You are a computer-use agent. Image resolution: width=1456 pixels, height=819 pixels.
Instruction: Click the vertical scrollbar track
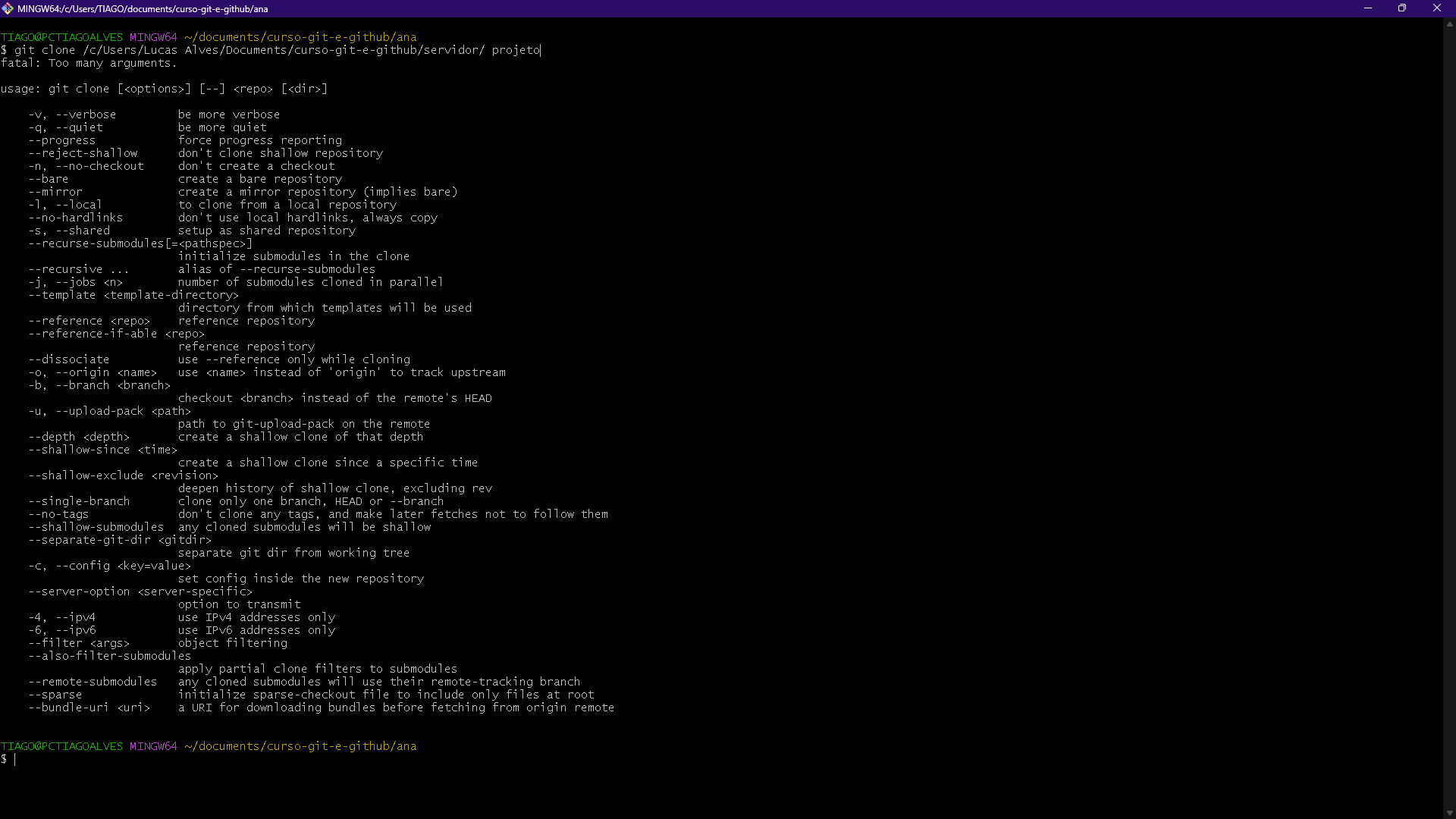coord(1449,417)
